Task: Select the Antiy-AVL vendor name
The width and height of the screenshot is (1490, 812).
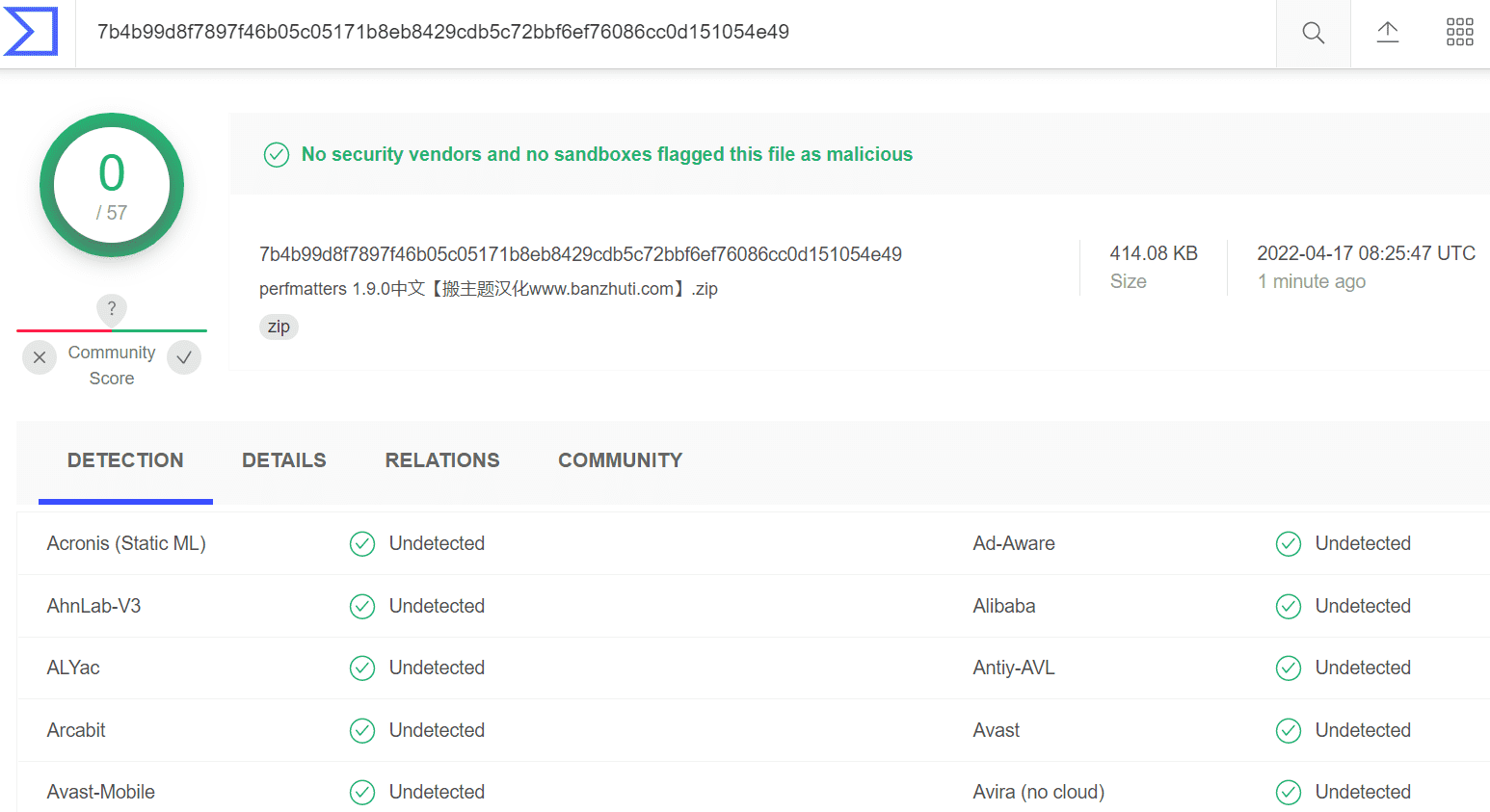Action: click(1014, 668)
